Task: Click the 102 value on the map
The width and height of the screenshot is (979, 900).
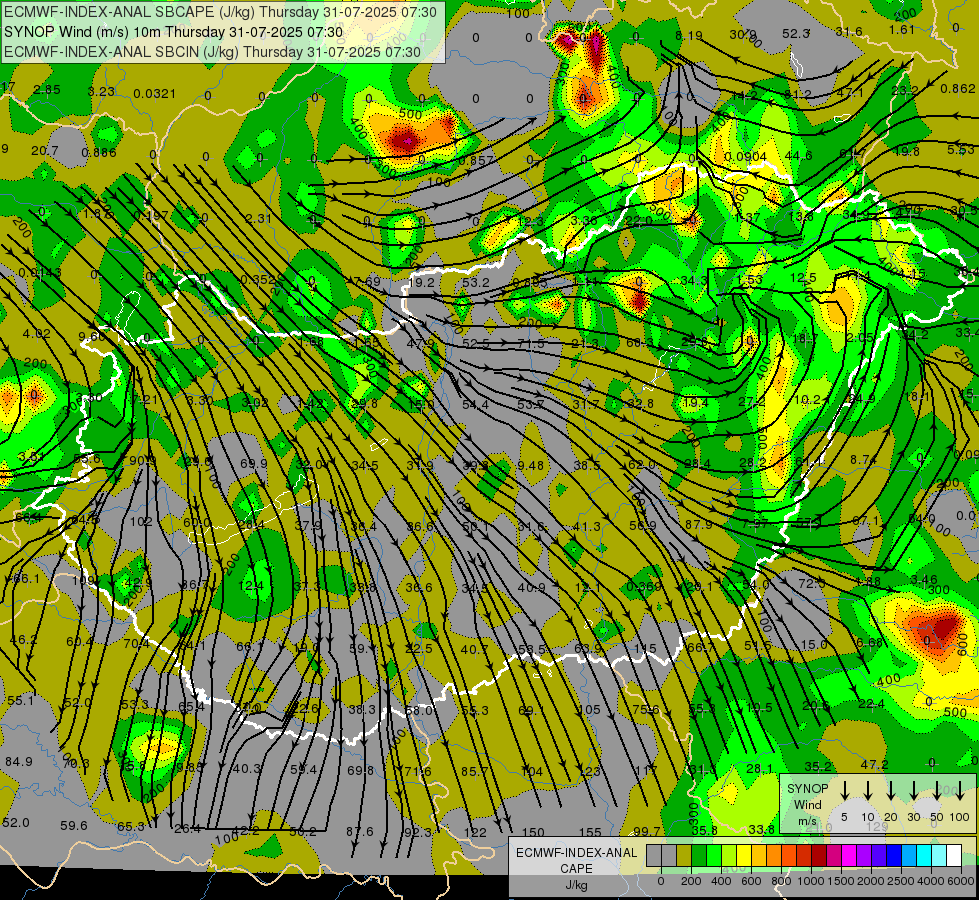Action: pos(141,521)
